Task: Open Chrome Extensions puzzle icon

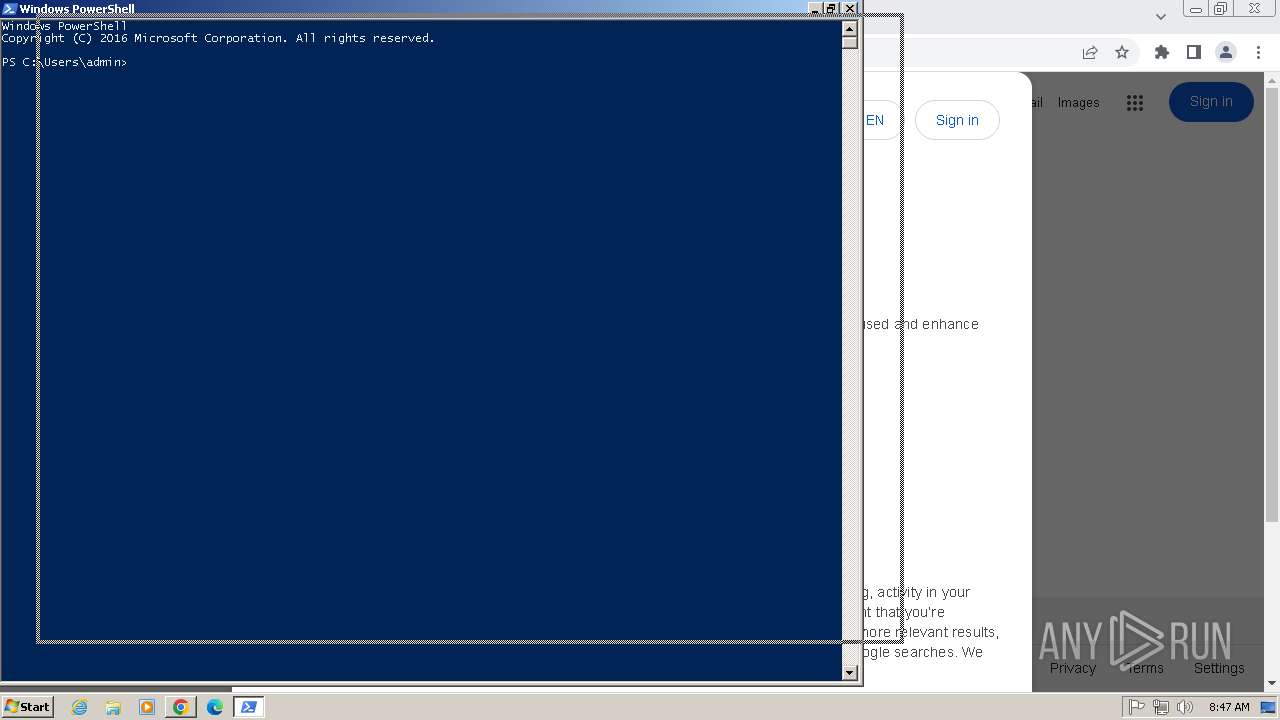Action: pyautogui.click(x=1162, y=52)
